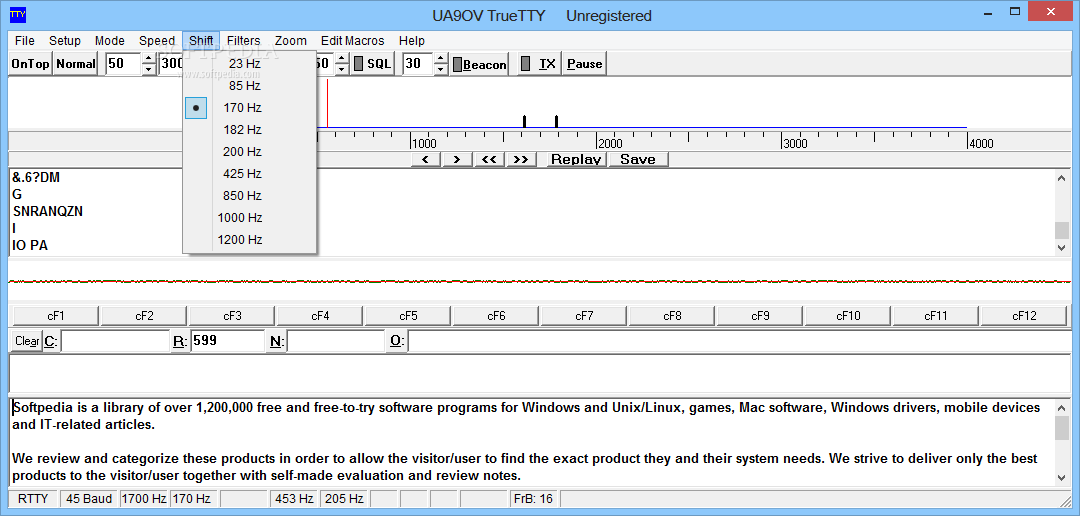This screenshot has width=1080, height=516.
Task: Trigger macro button cF9
Action: click(760, 316)
